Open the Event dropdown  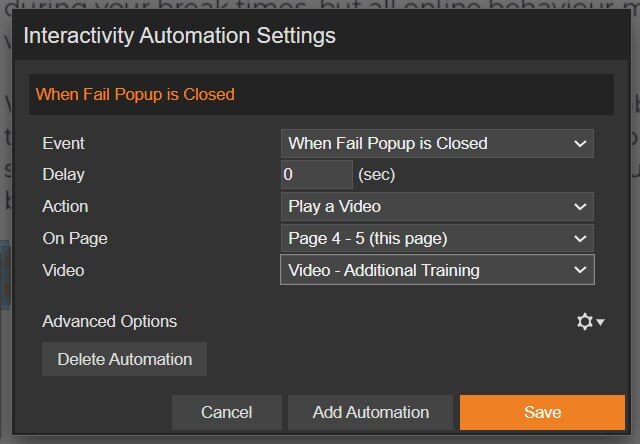(x=437, y=143)
